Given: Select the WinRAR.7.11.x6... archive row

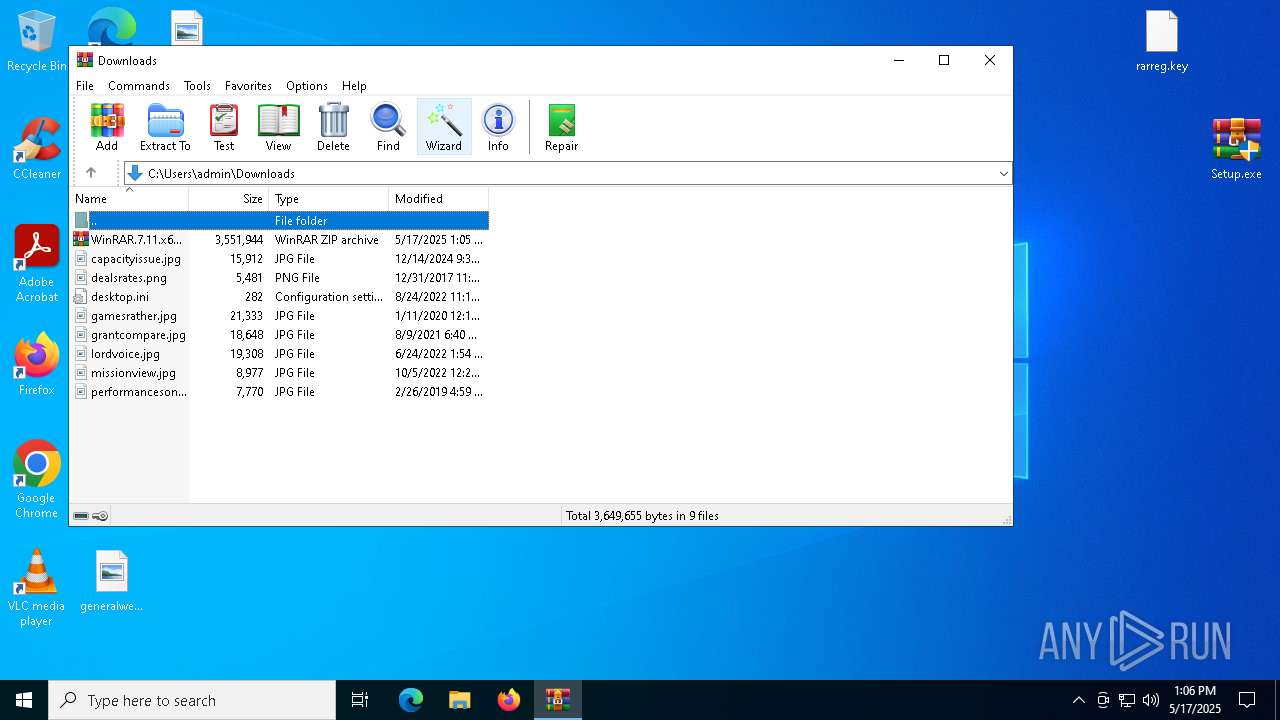Looking at the screenshot, I should [280, 240].
